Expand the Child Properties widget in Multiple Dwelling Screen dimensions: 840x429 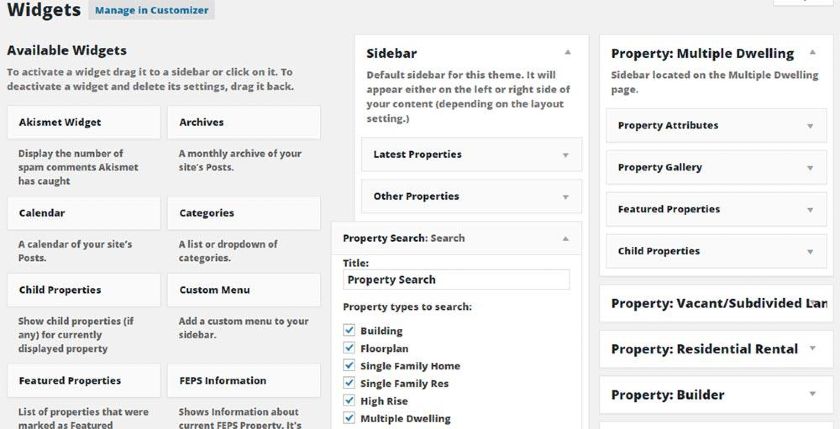(x=810, y=252)
